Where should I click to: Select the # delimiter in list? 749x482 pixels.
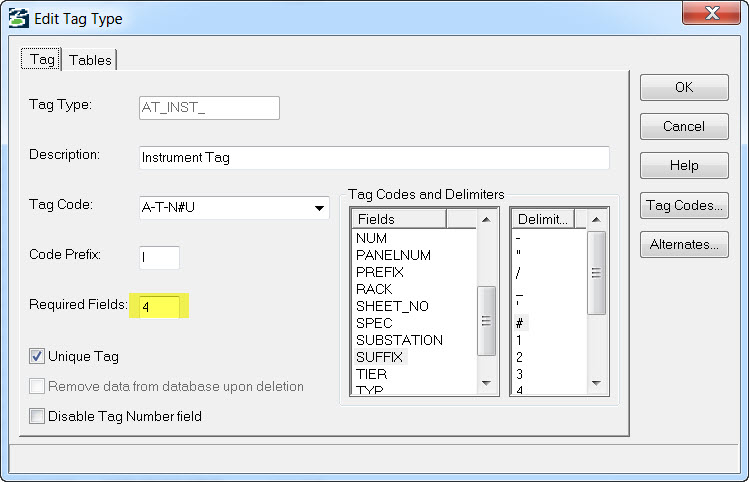[519, 323]
